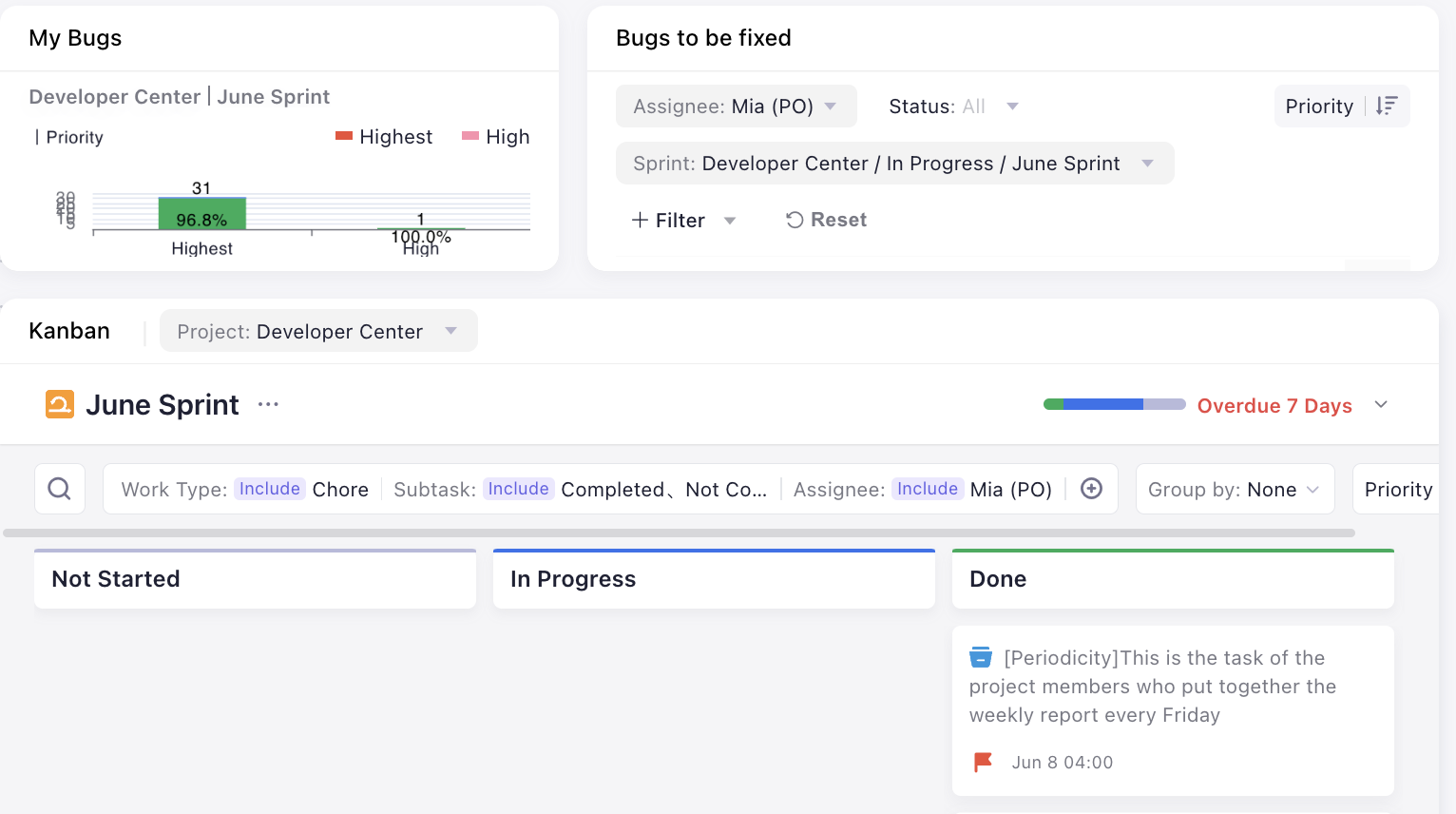Toggle Include on Work Type filter
1456x814 pixels.
[270, 489]
